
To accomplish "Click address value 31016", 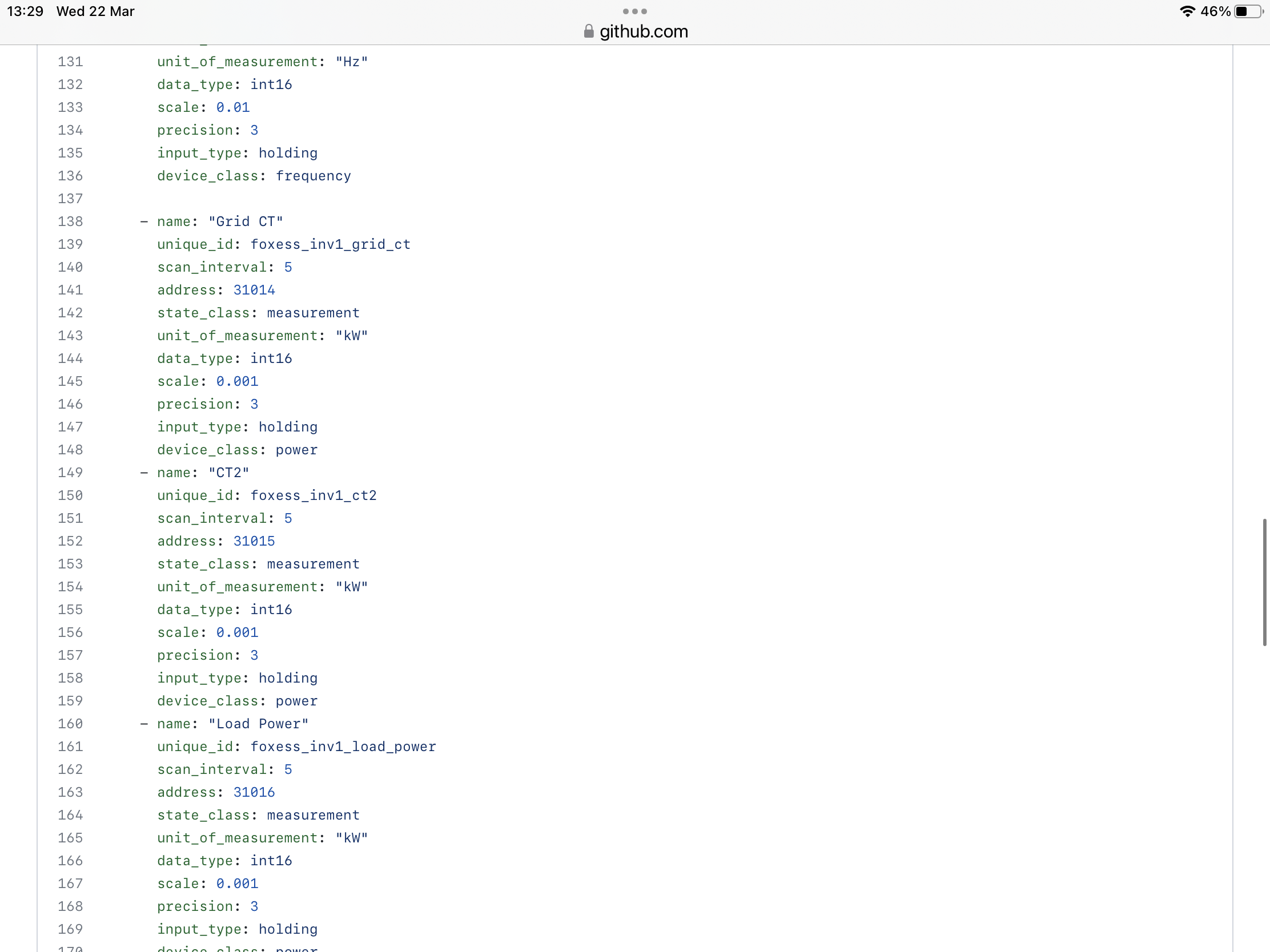I will 254,792.
